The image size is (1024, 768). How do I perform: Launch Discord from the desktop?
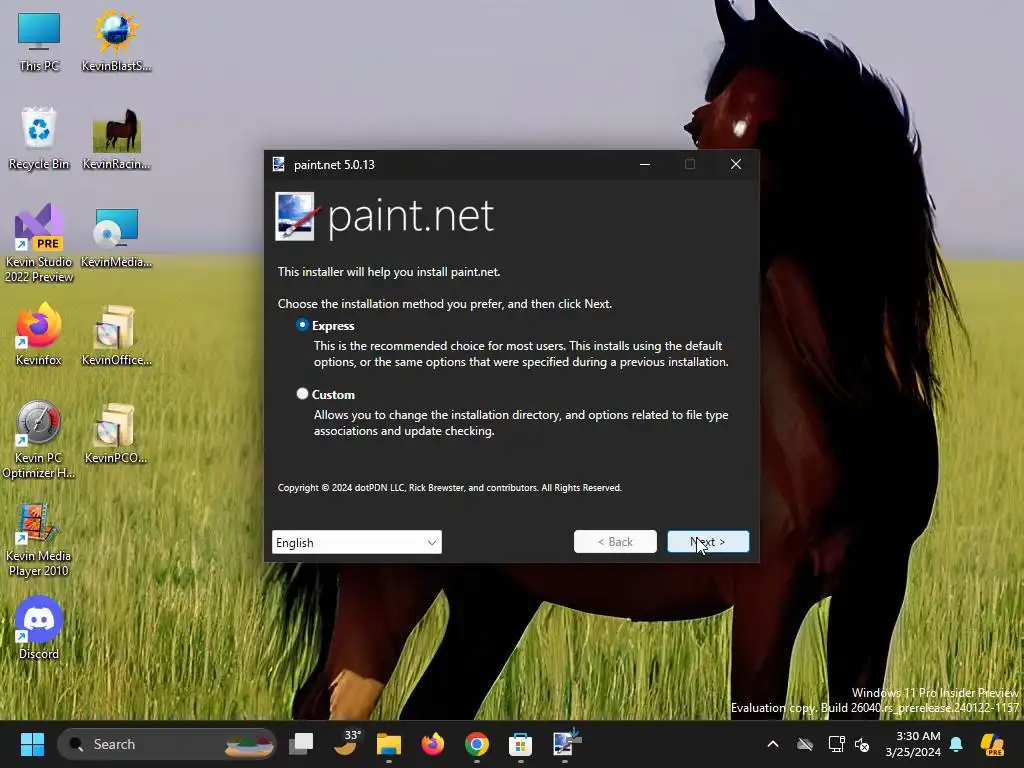[39, 627]
